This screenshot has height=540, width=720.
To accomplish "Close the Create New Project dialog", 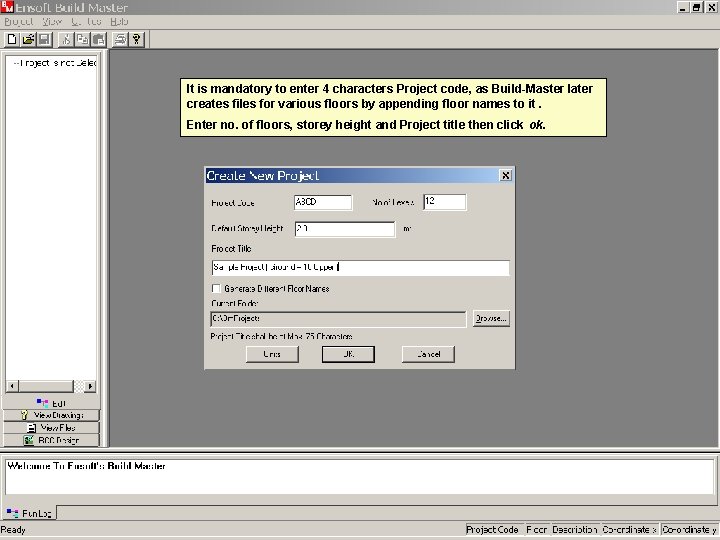I will [x=506, y=175].
